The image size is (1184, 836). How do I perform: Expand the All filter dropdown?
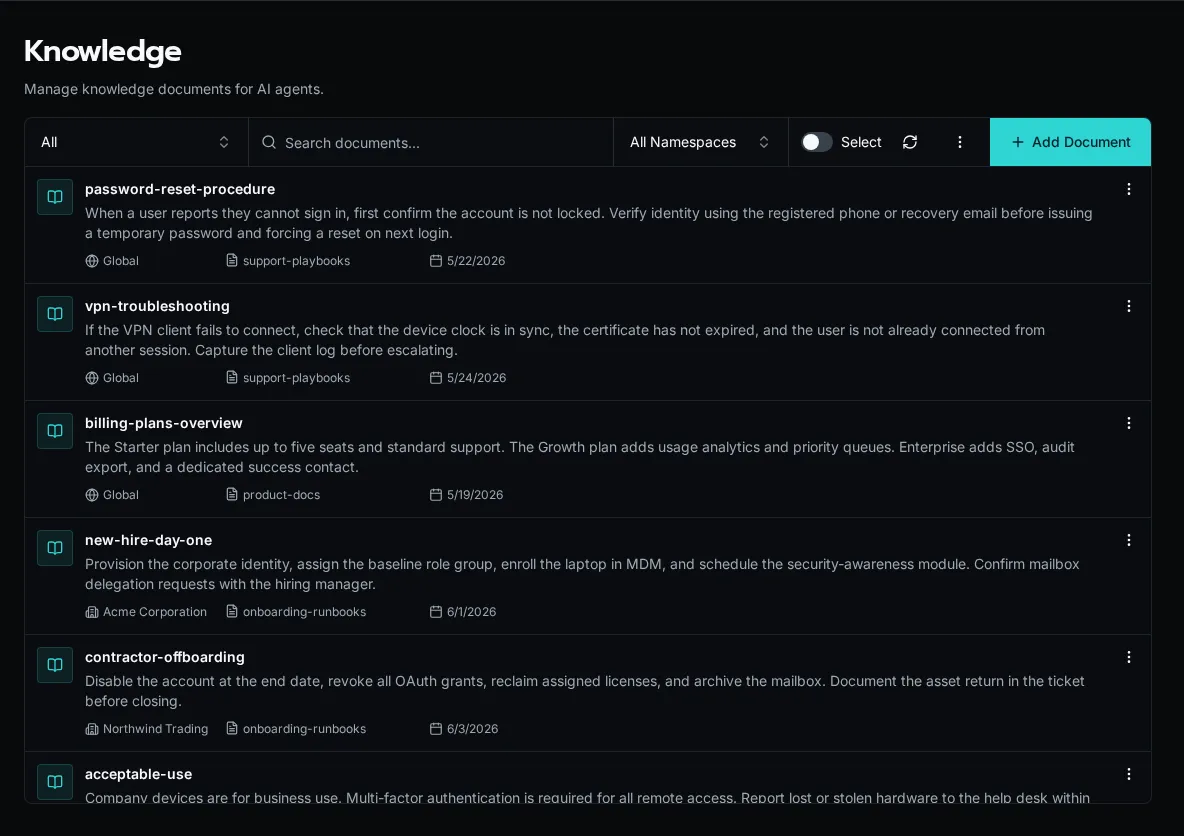coord(136,142)
